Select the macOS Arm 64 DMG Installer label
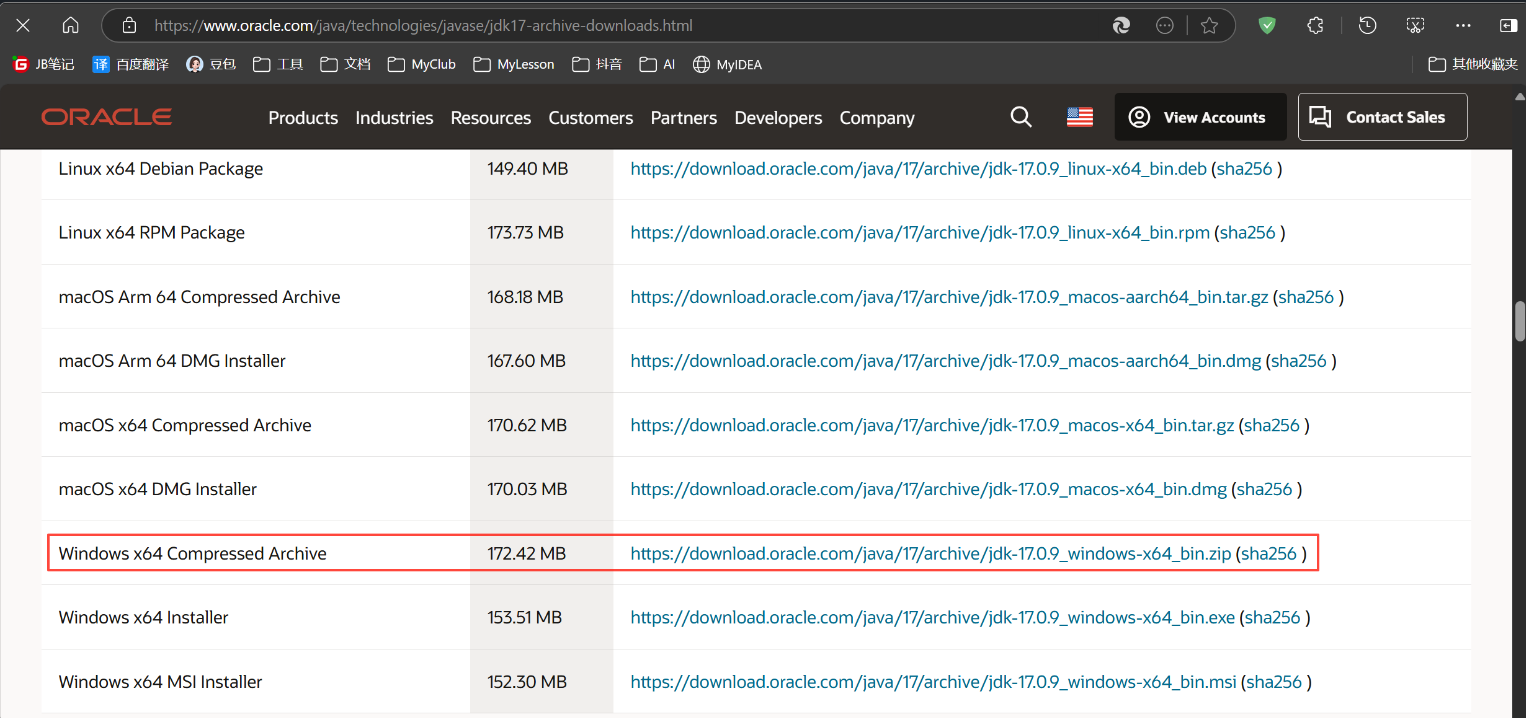 (172, 361)
